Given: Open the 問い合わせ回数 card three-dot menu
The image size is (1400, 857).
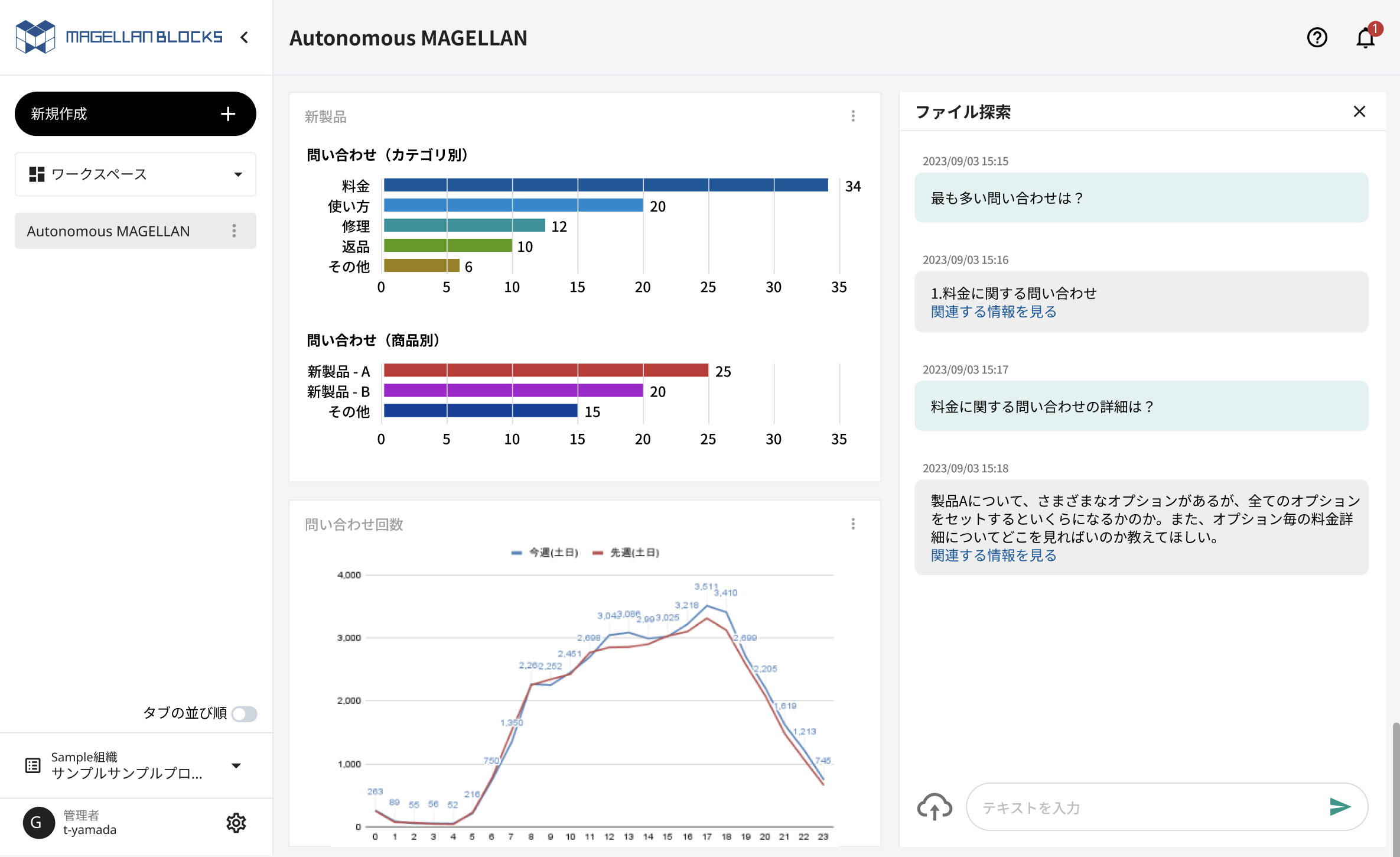Looking at the screenshot, I should [853, 524].
